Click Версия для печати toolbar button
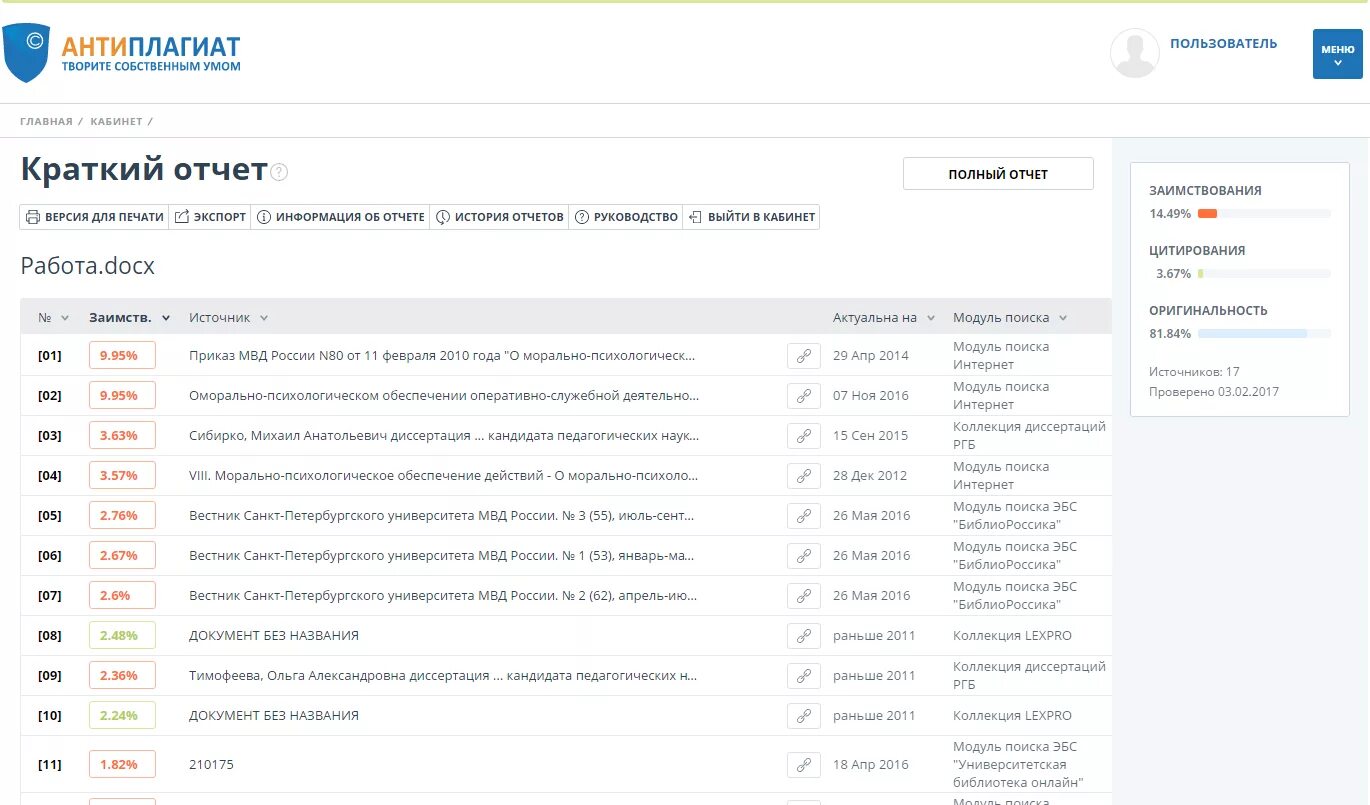Image resolution: width=1370 pixels, height=805 pixels. coord(94,217)
